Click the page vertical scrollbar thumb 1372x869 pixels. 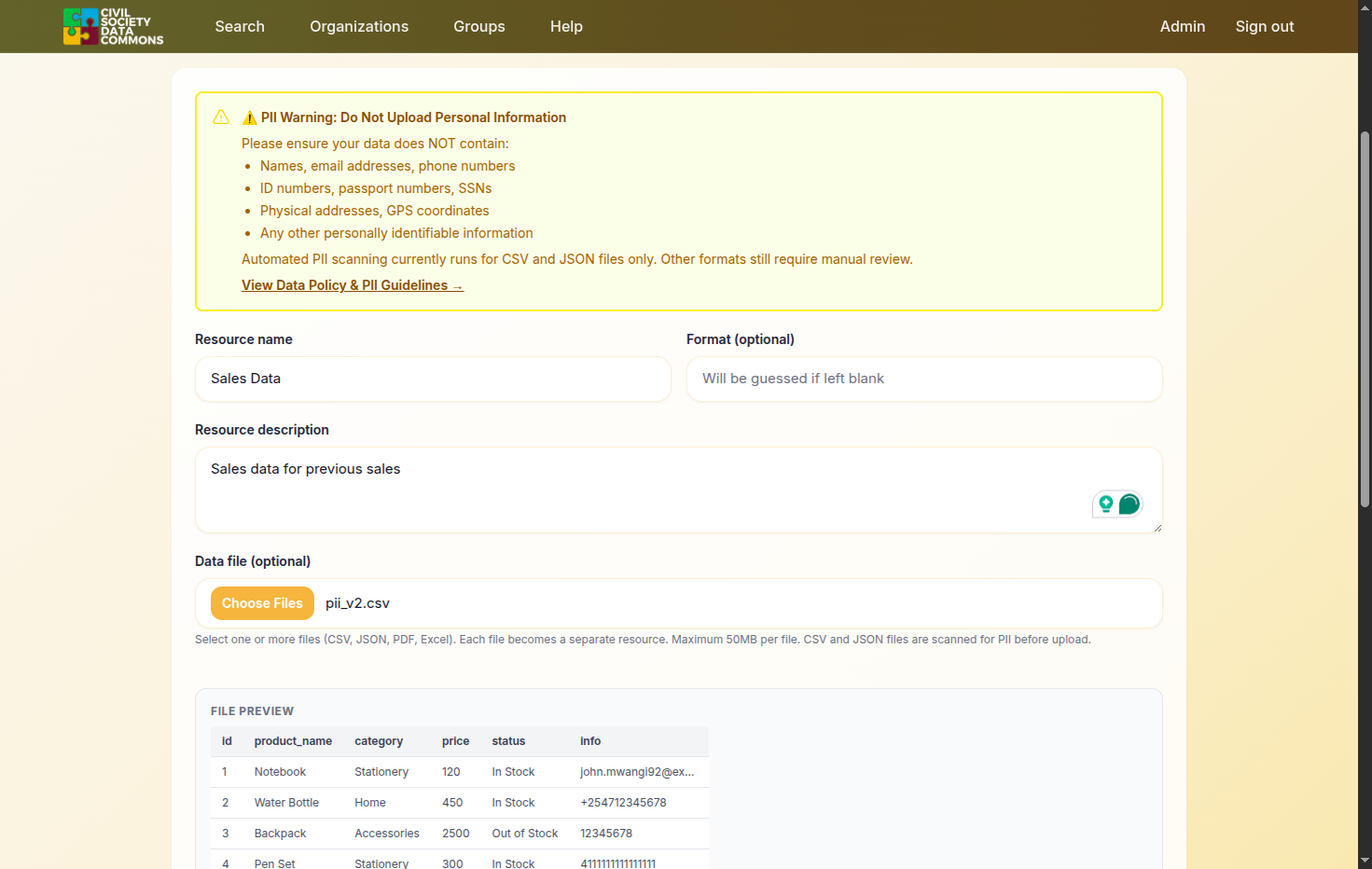pos(1365,319)
